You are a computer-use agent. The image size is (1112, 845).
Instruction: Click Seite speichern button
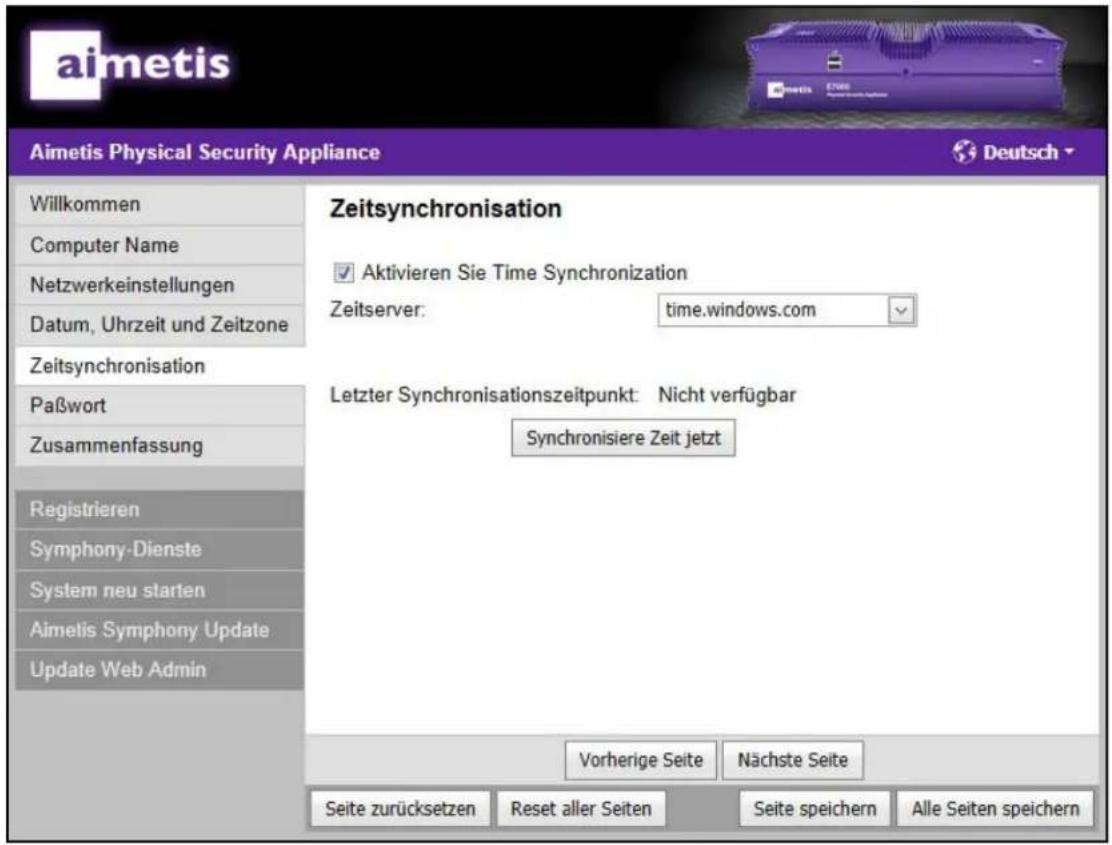point(814,809)
